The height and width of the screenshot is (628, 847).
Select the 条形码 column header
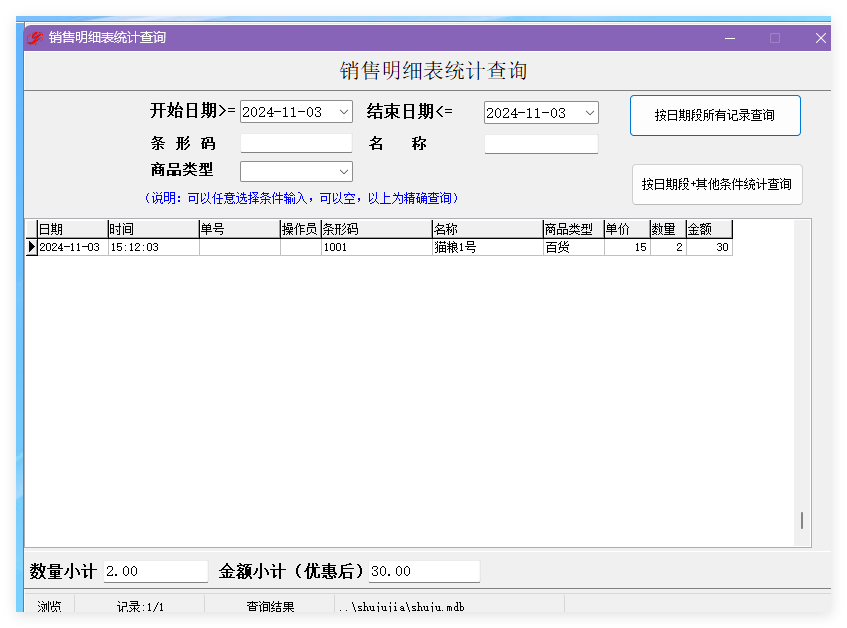click(377, 229)
